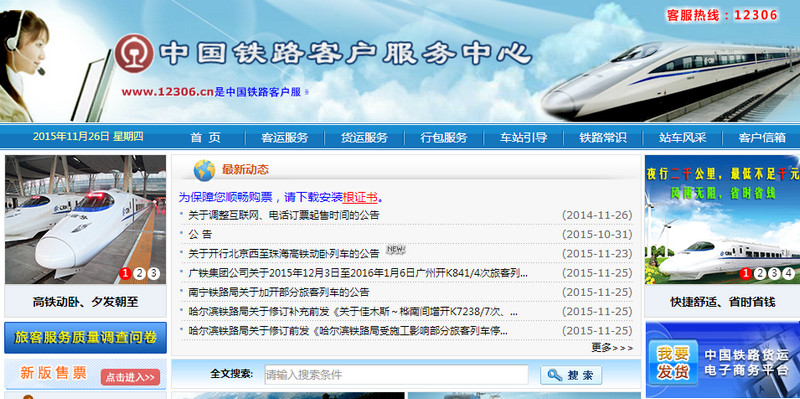The image size is (800, 399).
Task: Open 哈尔滨铁路局受施工影响部分旅客列车停 notice
Action: [x=348, y=331]
